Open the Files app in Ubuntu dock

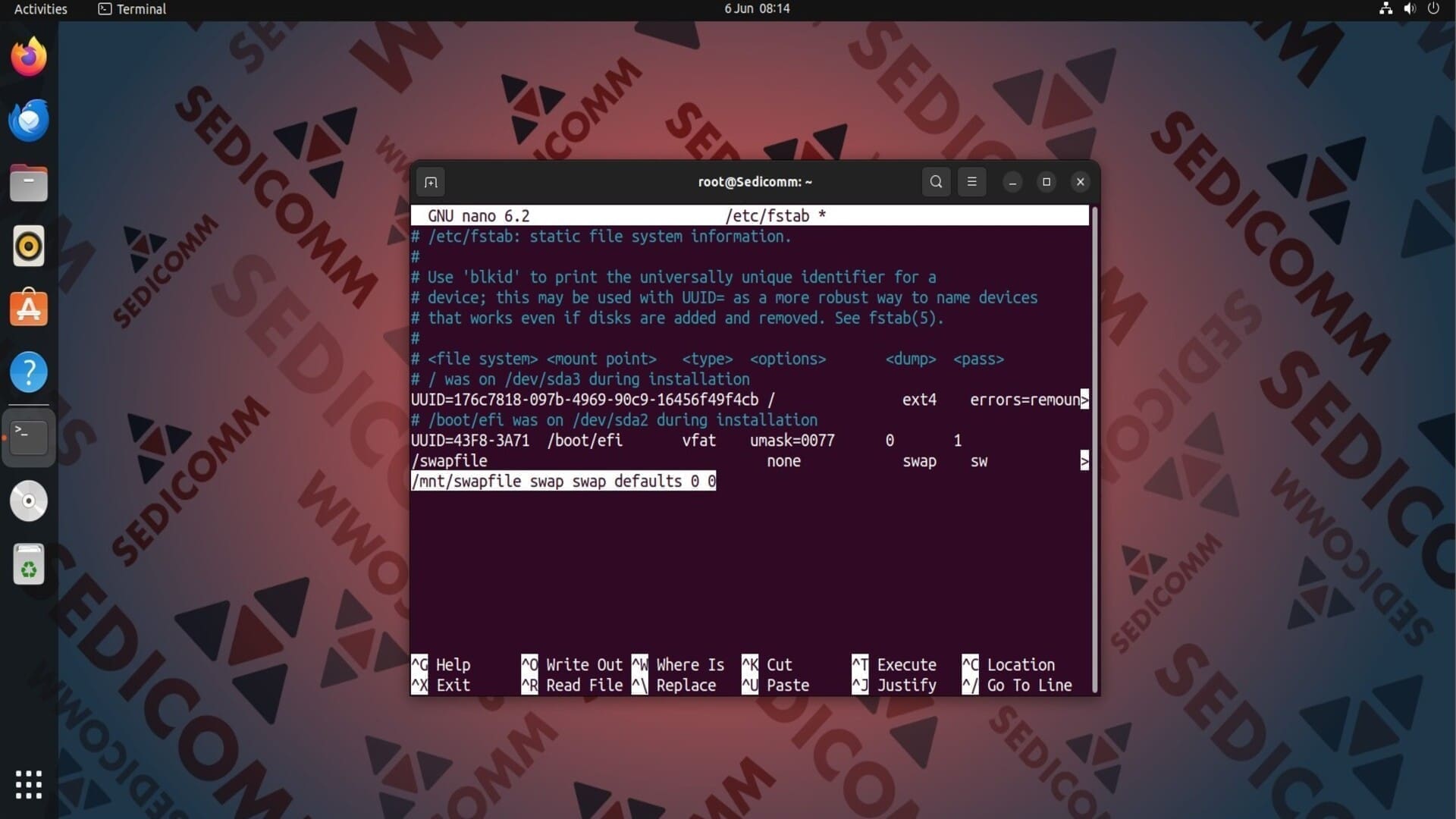point(28,183)
